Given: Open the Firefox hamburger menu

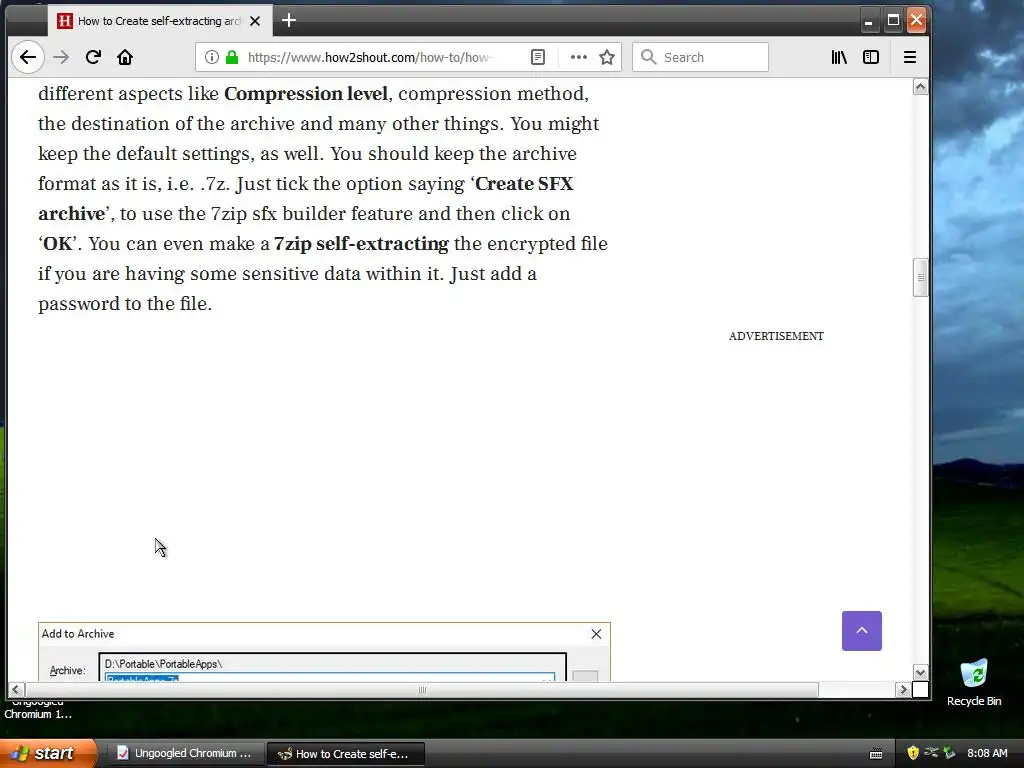Looking at the screenshot, I should pyautogui.click(x=910, y=57).
